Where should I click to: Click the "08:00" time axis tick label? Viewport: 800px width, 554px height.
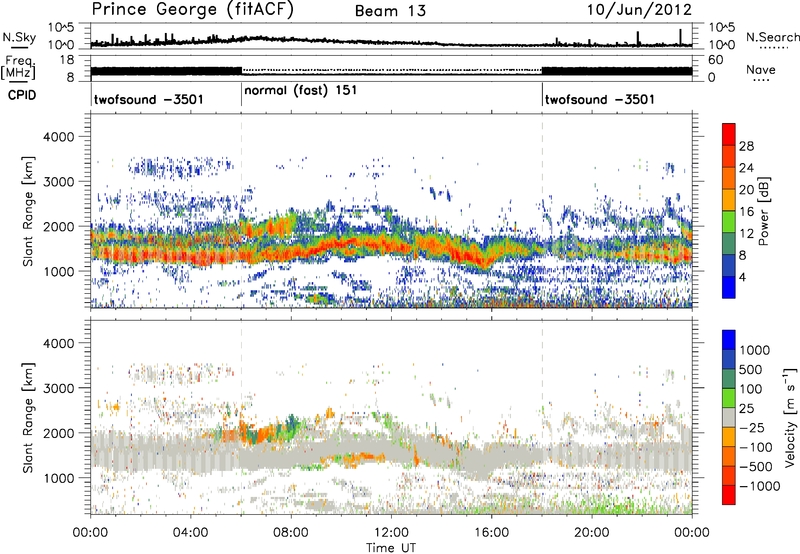(291, 533)
